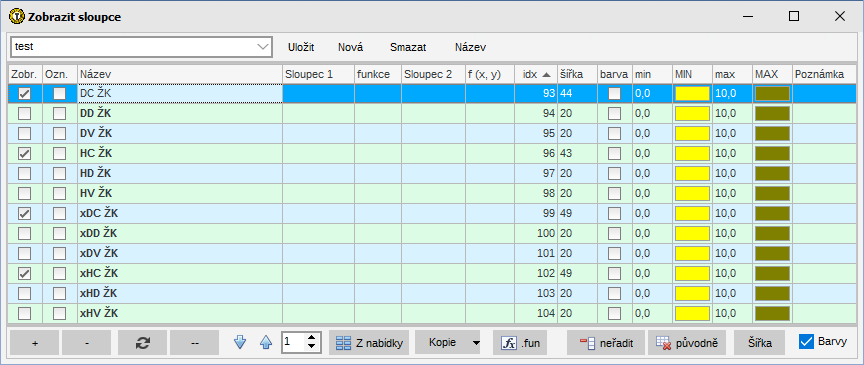Open olive MAX color of HC ŽK
864x365 pixels.
coord(773,154)
